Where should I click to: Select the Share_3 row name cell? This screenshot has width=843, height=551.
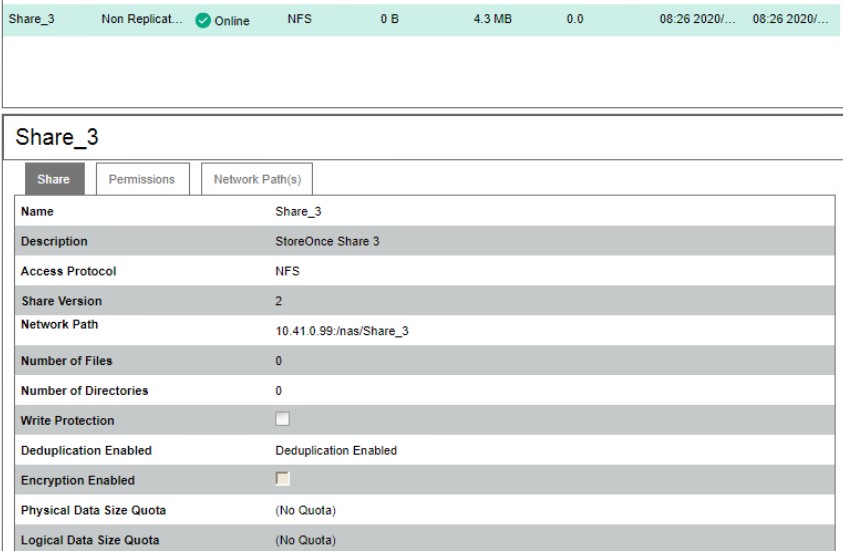[x=29, y=21]
